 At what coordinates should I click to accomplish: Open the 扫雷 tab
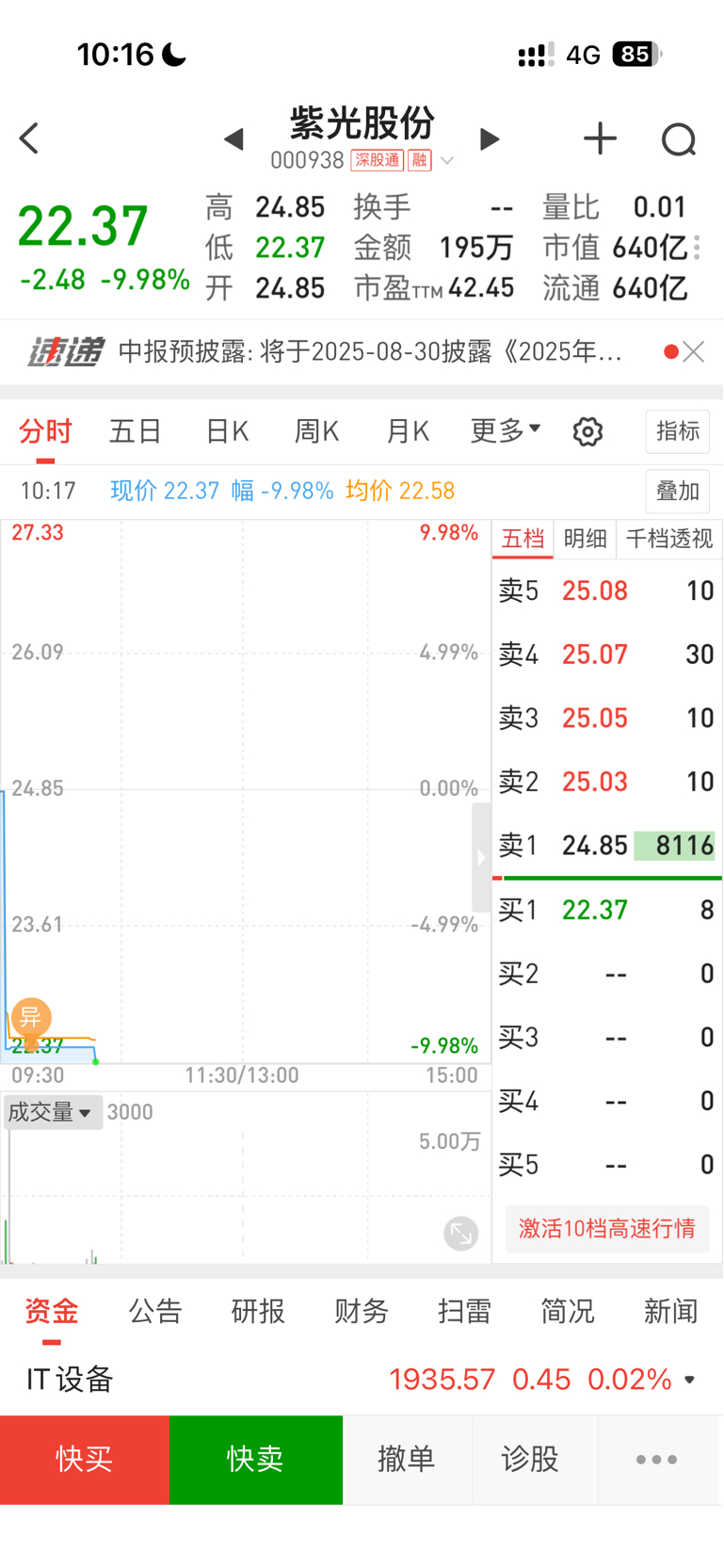pos(464,1311)
